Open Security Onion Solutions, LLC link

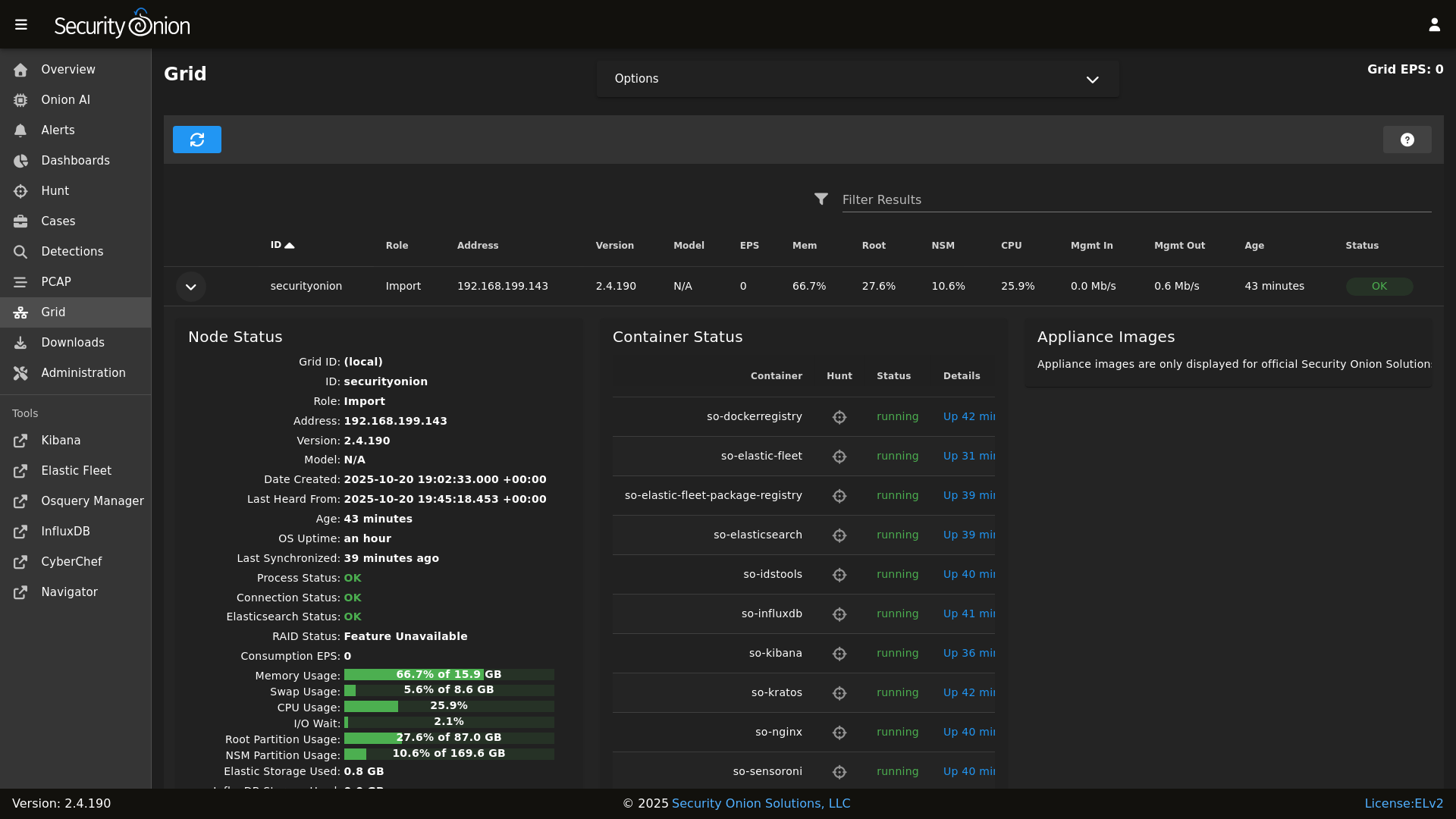point(761,803)
